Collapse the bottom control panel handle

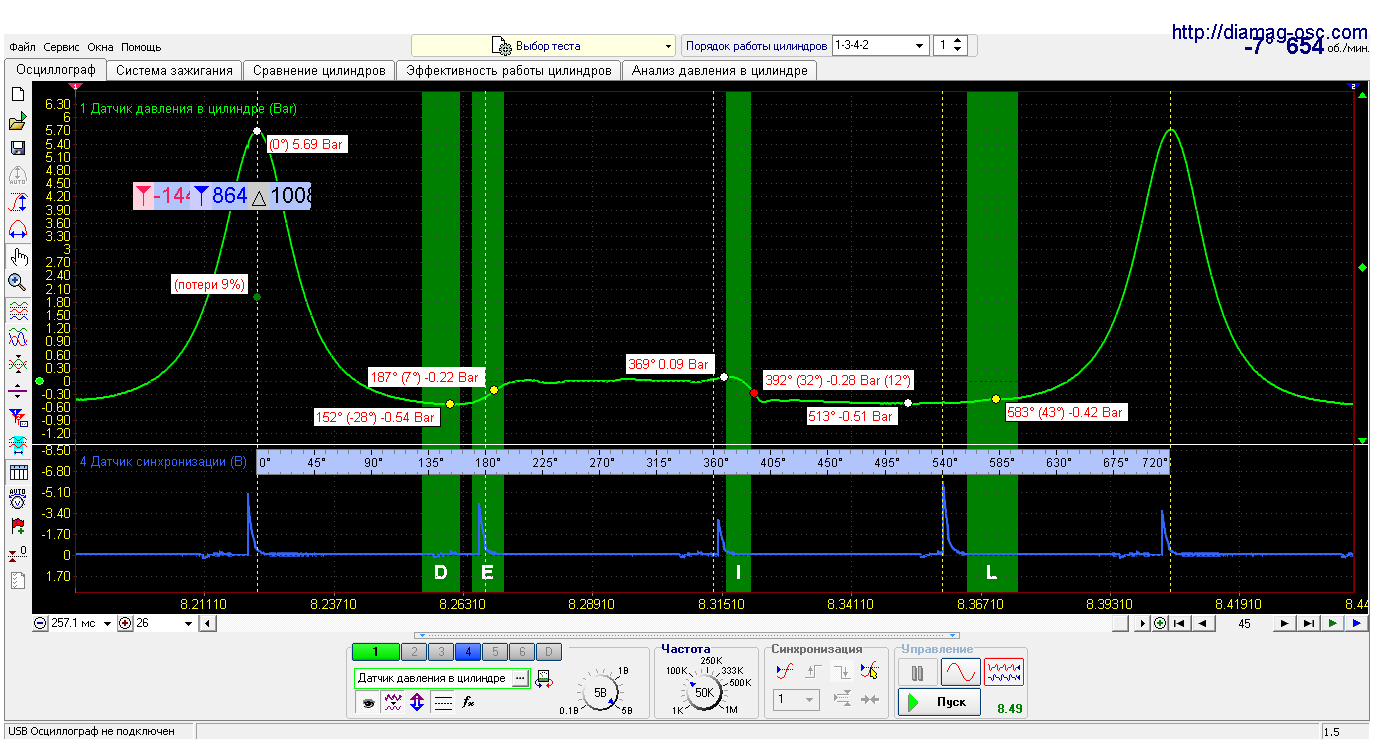[x=687, y=635]
